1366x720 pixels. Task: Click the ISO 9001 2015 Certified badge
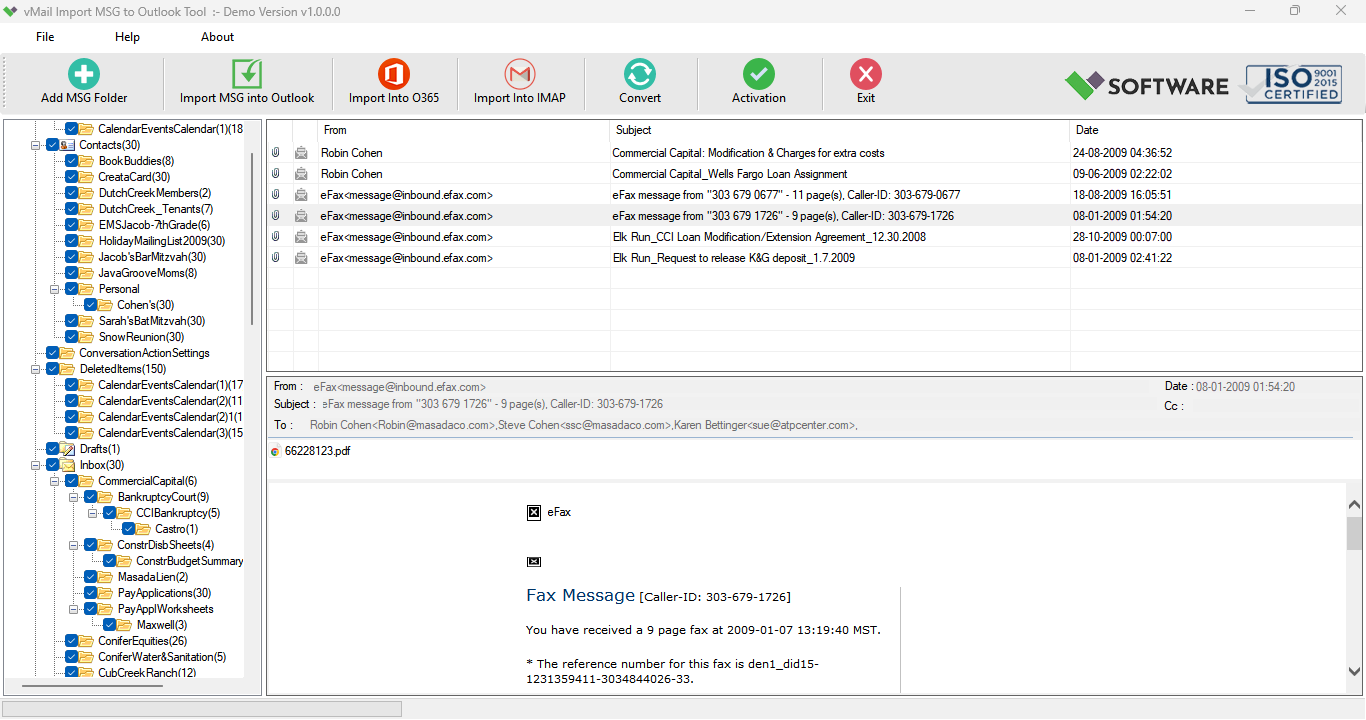[1293, 84]
